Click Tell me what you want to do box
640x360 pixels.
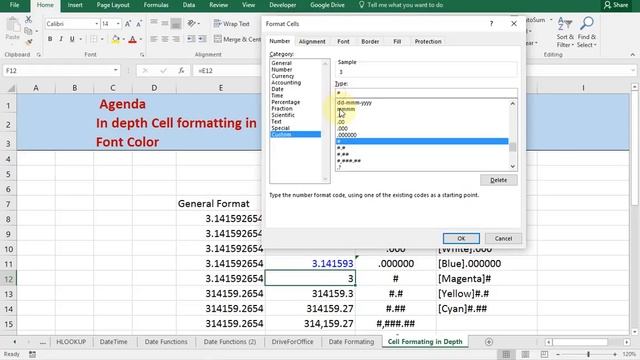400,5
